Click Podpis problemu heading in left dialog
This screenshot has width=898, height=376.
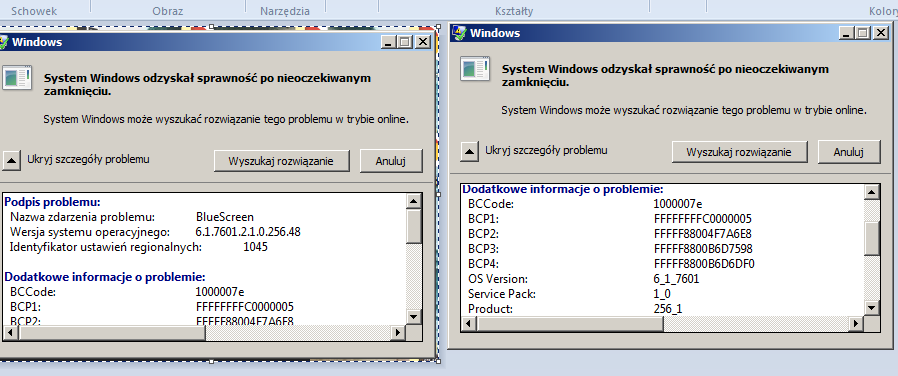pyautogui.click(x=53, y=201)
